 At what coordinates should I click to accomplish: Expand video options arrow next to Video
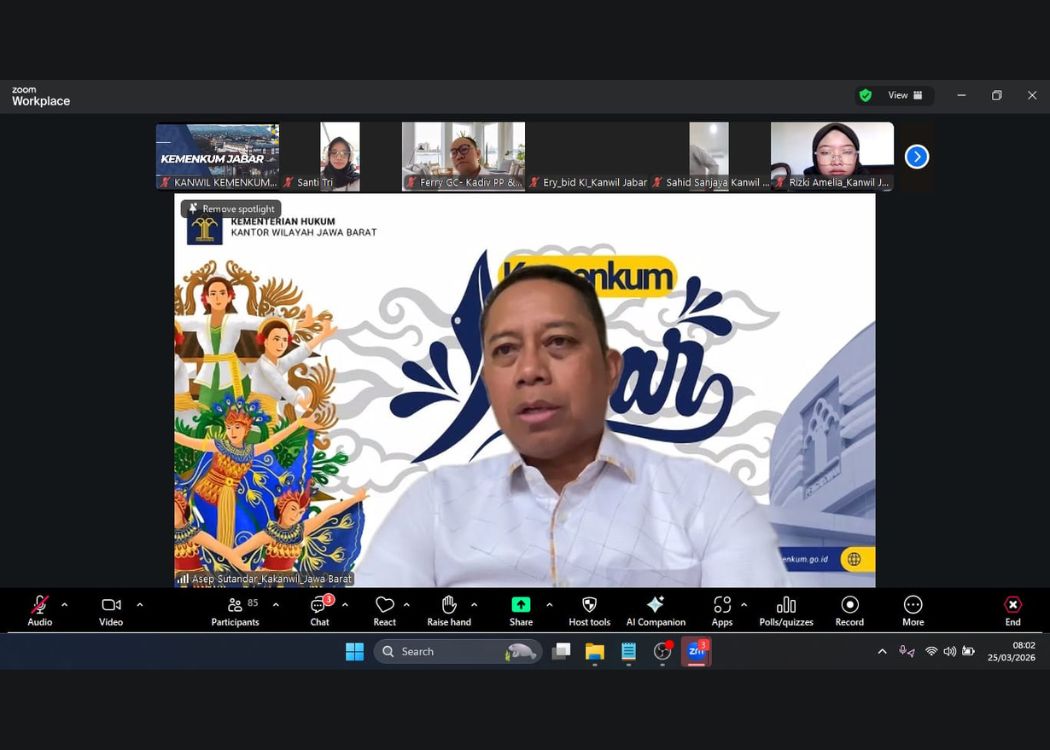[x=139, y=604]
